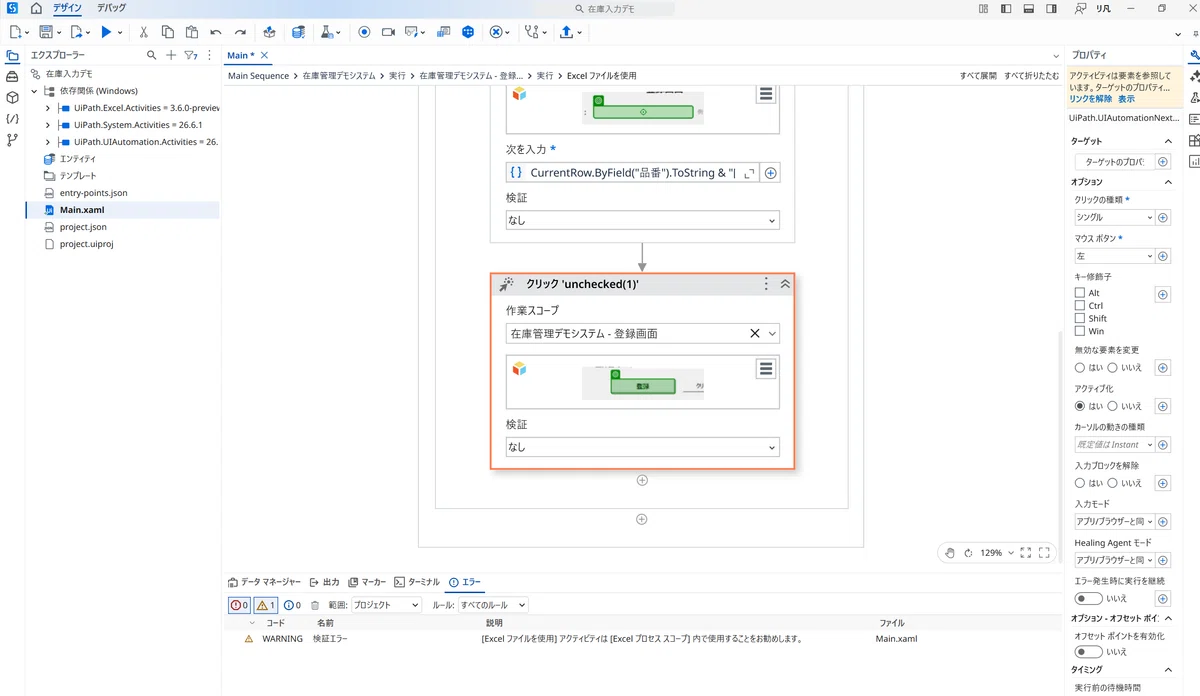Viewport: 1200px width, 696px height.
Task: Toggle the warnings filter showing 1
Action: click(x=265, y=605)
